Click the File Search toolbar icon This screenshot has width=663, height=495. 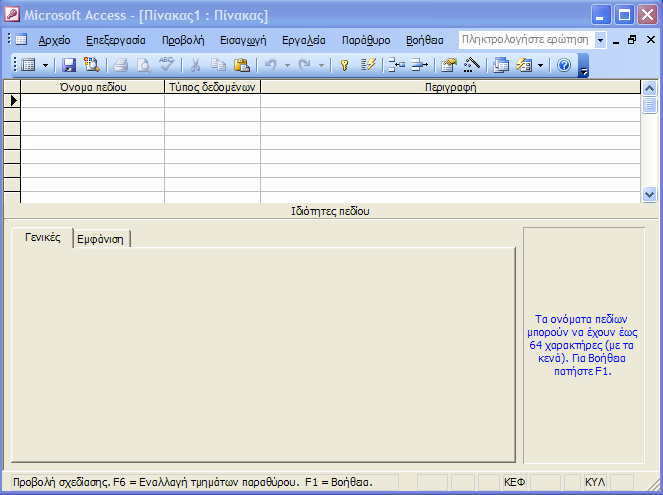pyautogui.click(x=91, y=65)
